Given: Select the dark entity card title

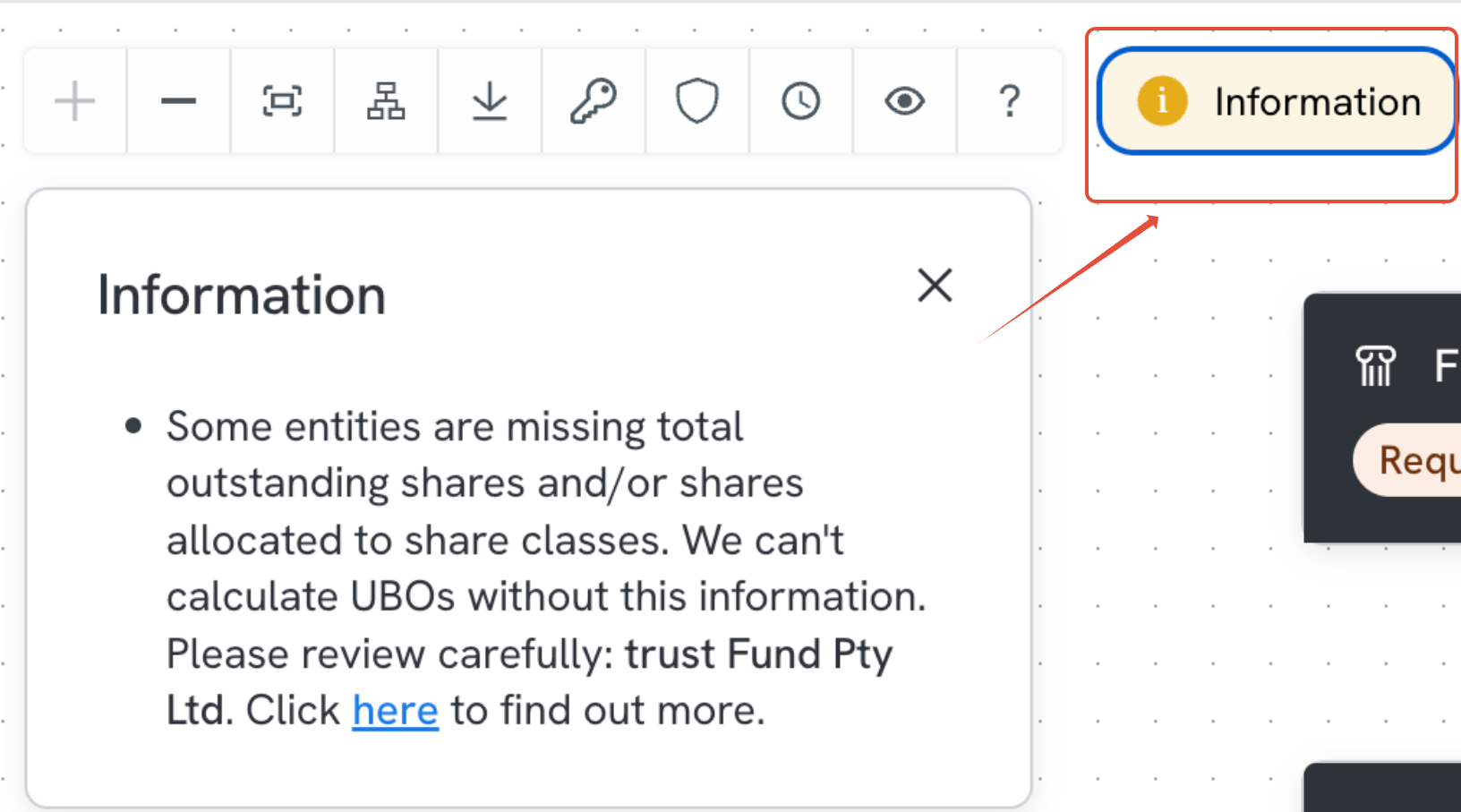Looking at the screenshot, I should pyautogui.click(x=1447, y=365).
